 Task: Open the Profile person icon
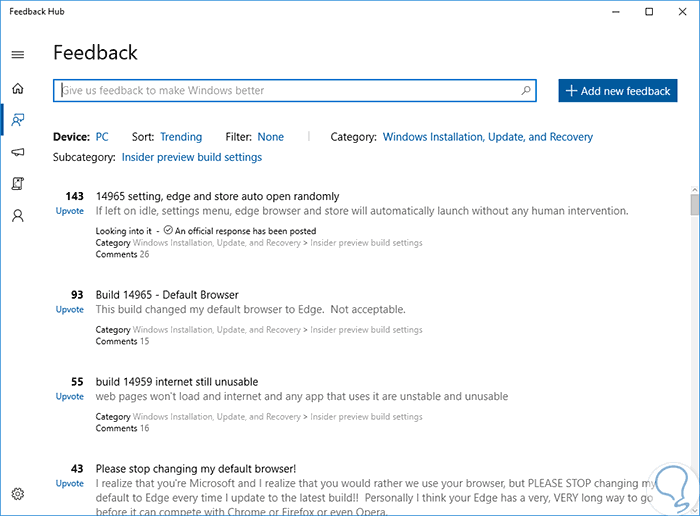18,215
